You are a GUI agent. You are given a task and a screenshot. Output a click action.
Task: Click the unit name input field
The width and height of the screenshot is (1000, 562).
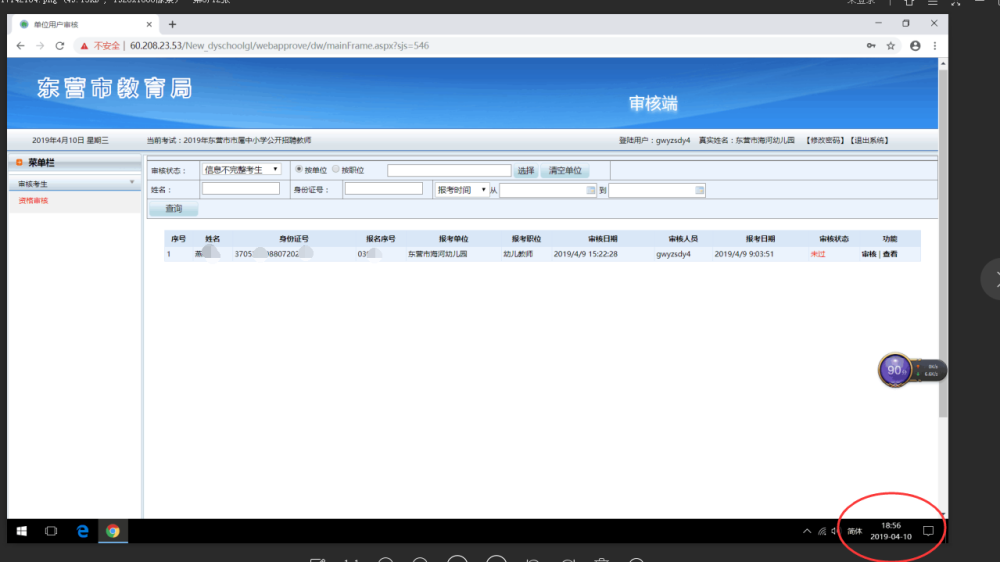click(449, 170)
